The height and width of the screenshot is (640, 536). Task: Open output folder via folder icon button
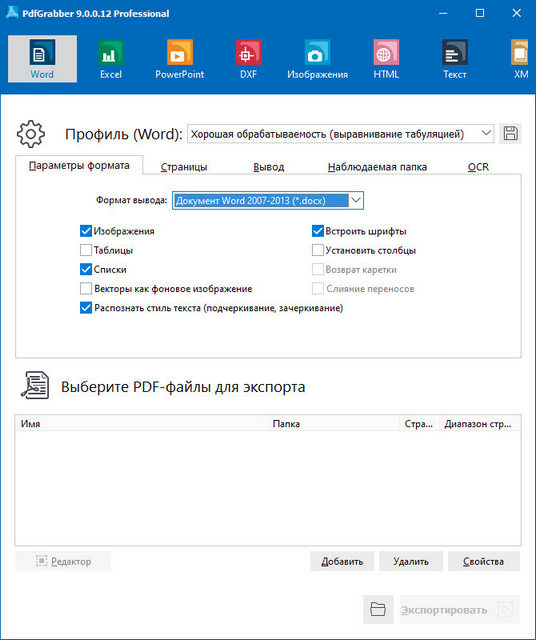tap(378, 609)
